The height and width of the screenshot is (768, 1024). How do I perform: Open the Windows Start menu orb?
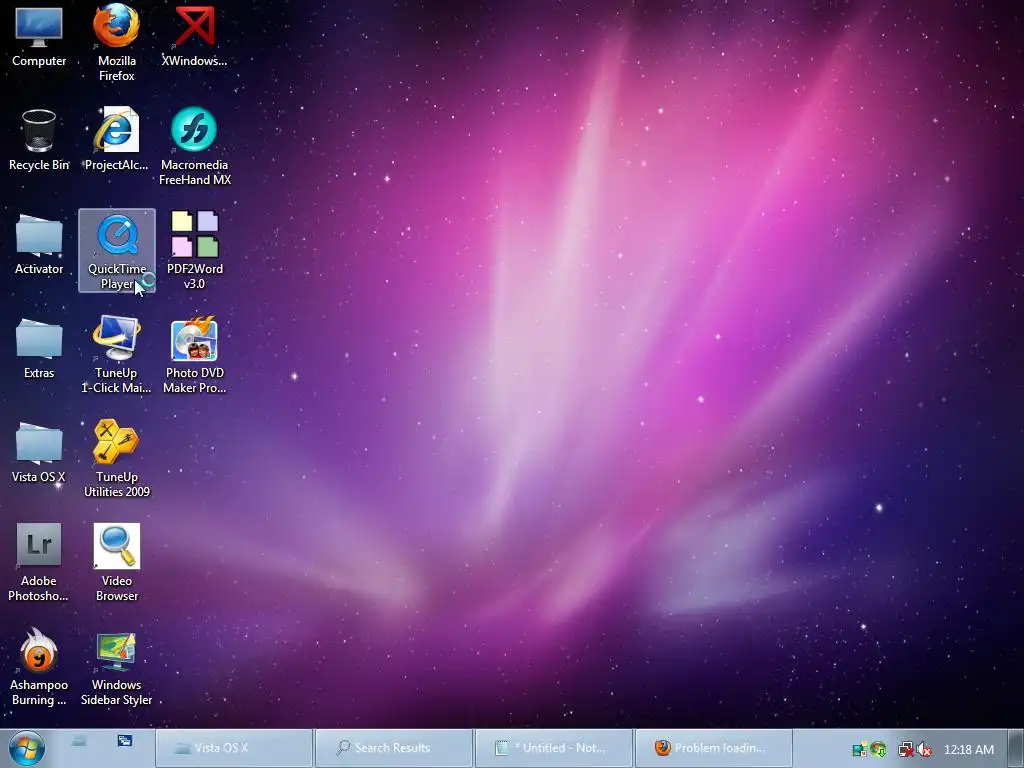tap(27, 748)
